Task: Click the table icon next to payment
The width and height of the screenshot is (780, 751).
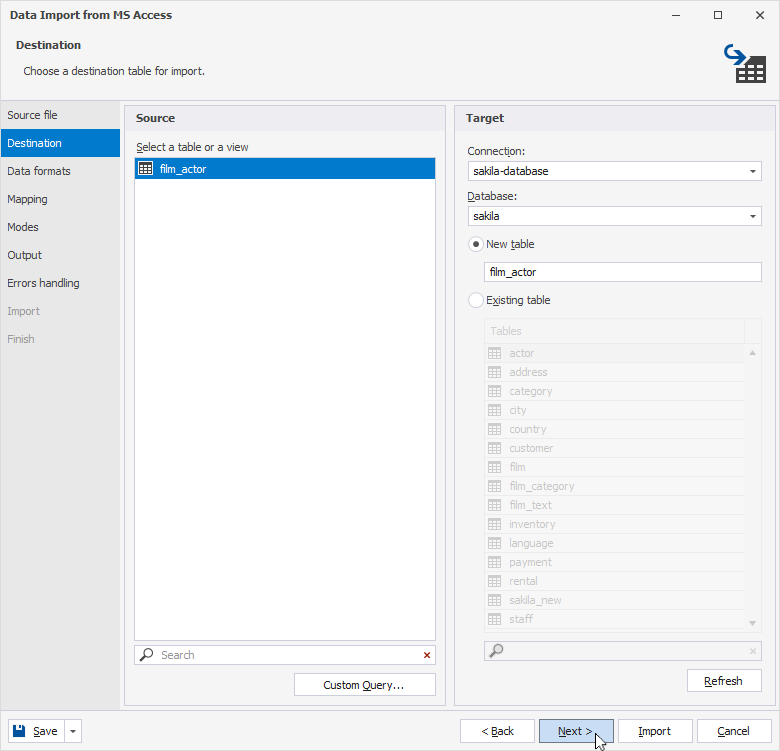Action: (x=494, y=562)
